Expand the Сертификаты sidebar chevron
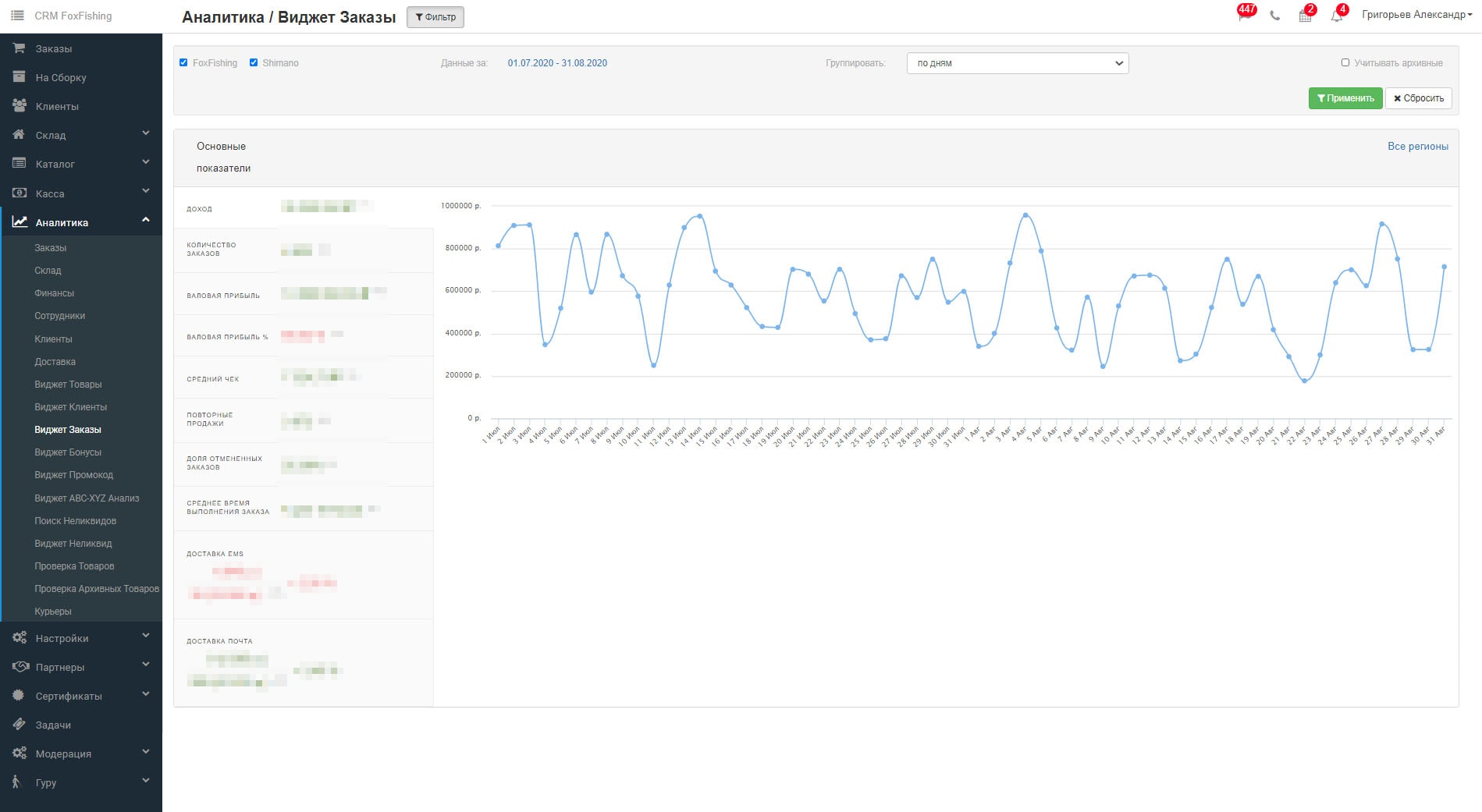1482x812 pixels. 146,694
